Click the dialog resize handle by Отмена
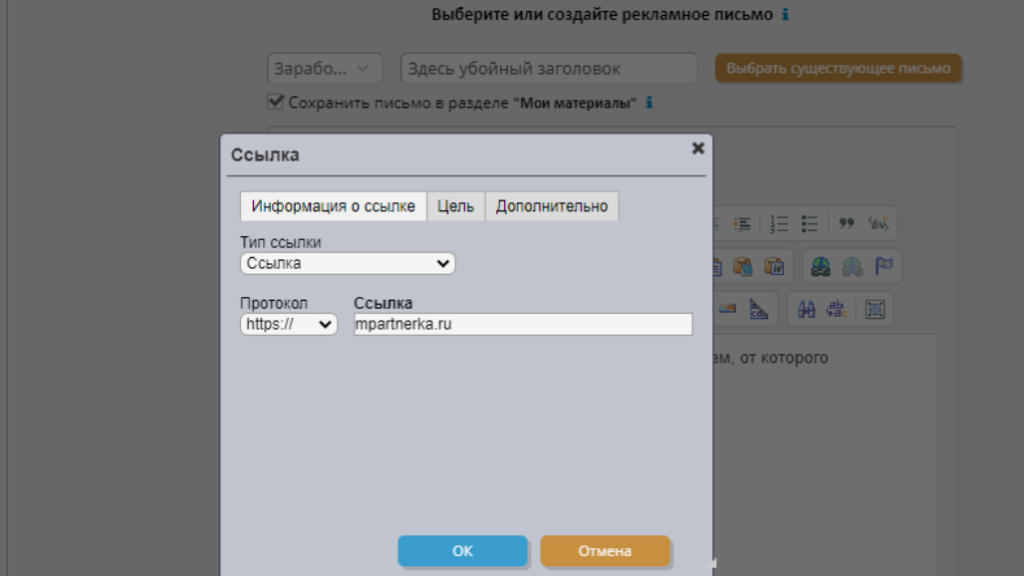Image resolution: width=1024 pixels, height=576 pixels. coord(713,562)
